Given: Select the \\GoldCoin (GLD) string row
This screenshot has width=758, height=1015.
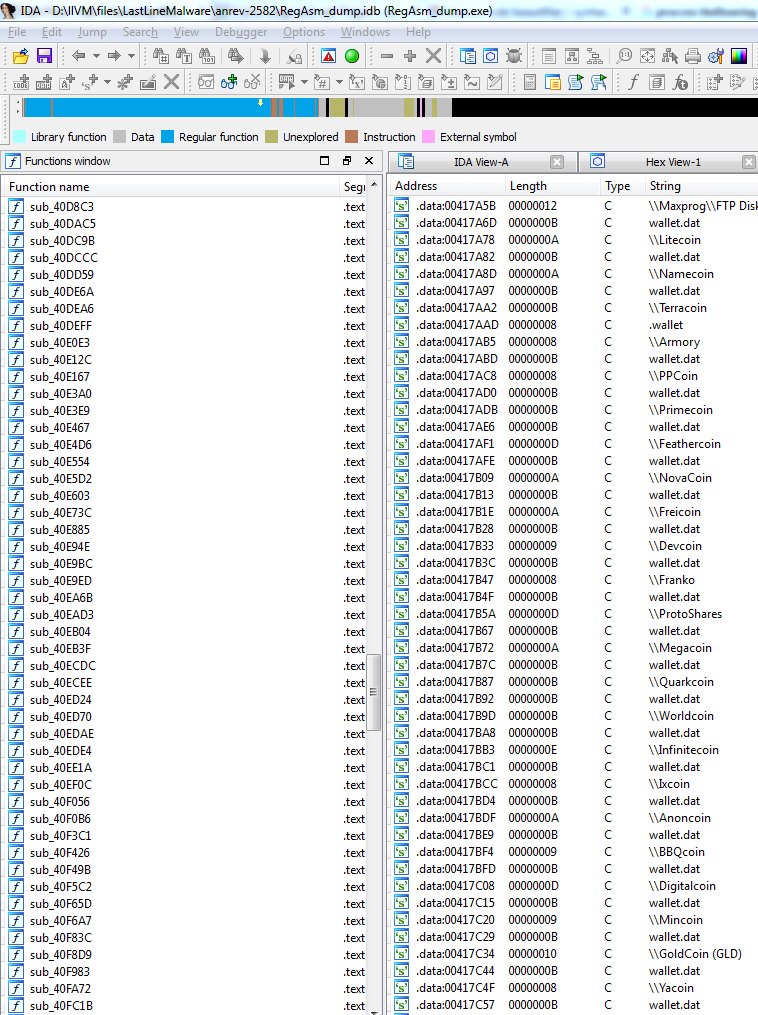Looking at the screenshot, I should click(x=575, y=954).
